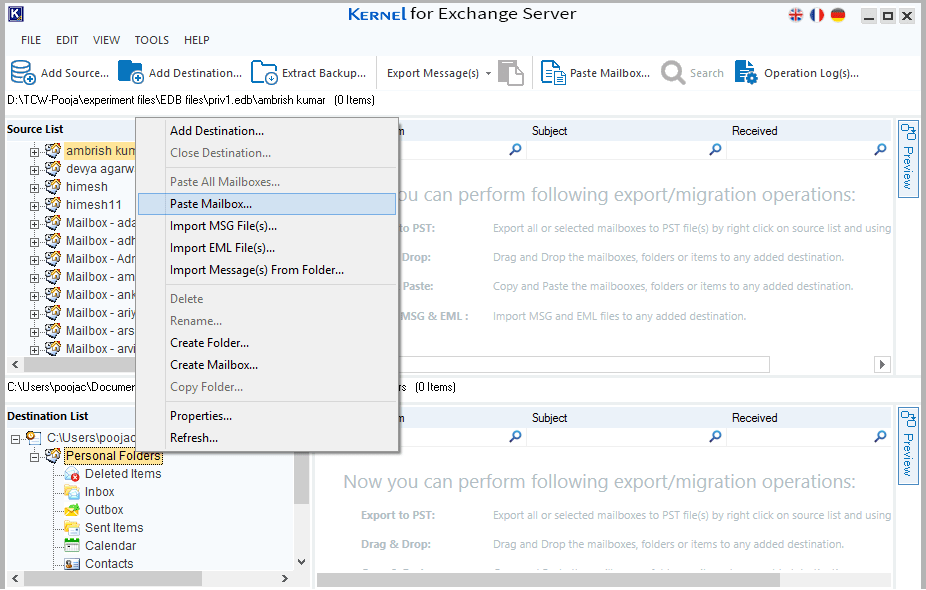
Task: Click the Paste Mailbox toolbar icon
Action: (x=553, y=73)
